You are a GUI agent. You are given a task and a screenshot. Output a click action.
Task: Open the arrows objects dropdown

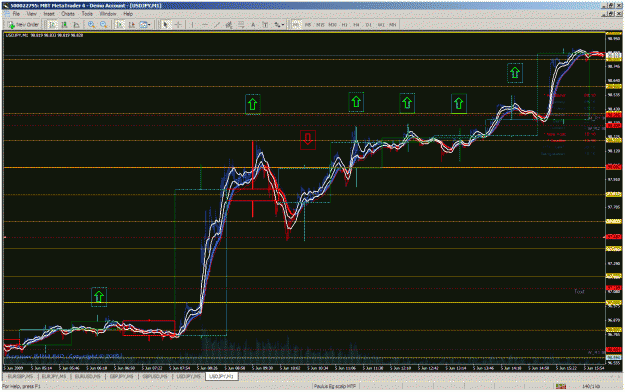(x=279, y=25)
